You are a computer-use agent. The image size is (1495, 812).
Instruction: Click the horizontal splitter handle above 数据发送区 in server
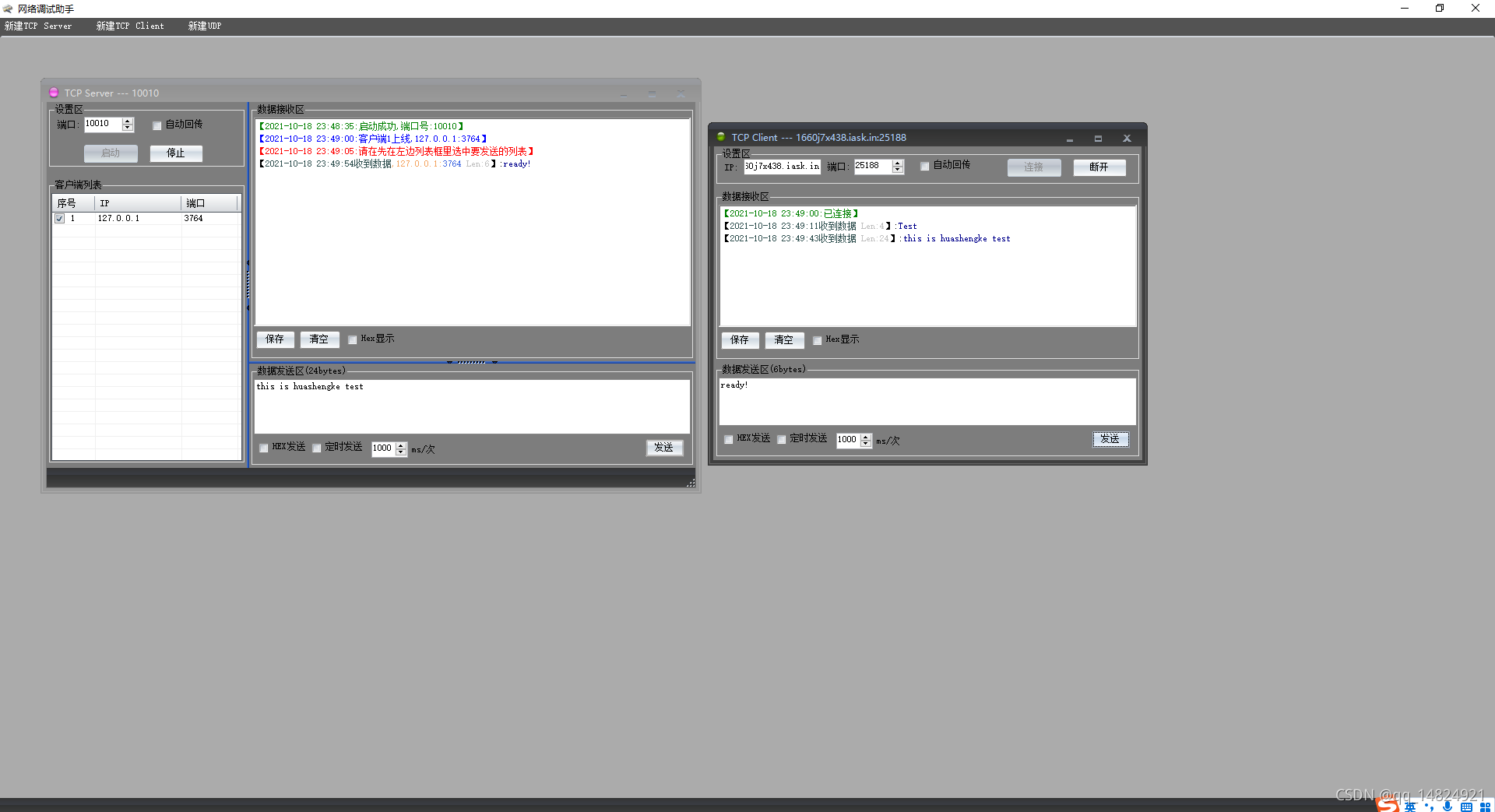coord(472,362)
